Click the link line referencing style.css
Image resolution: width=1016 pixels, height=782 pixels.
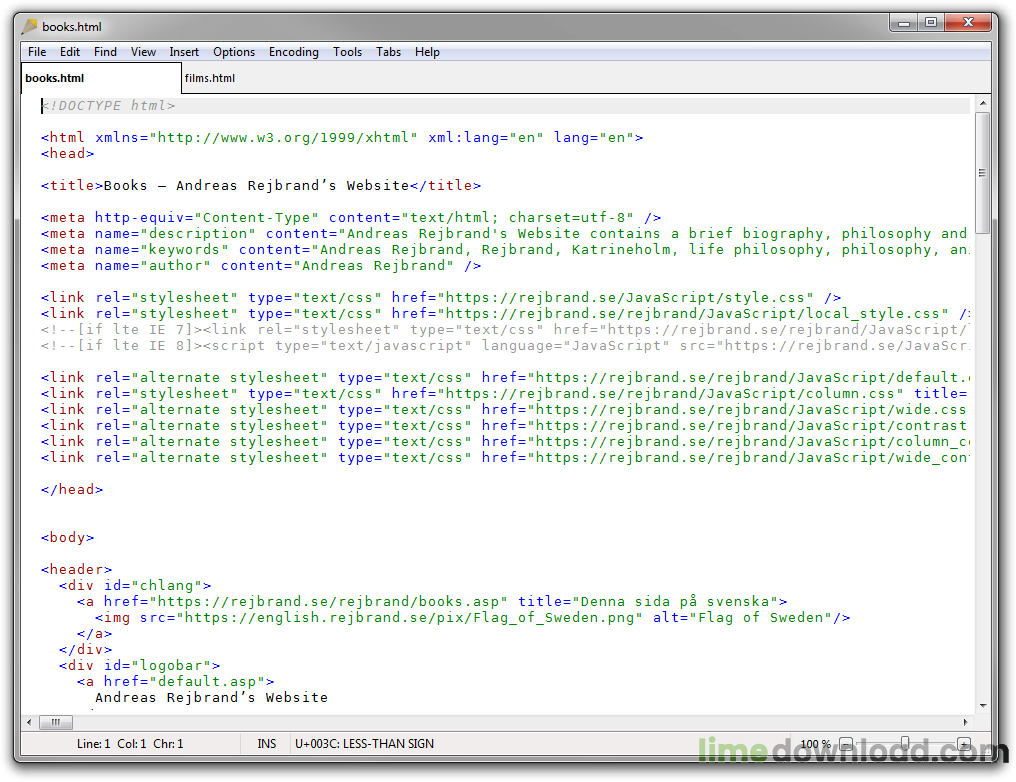point(441,297)
